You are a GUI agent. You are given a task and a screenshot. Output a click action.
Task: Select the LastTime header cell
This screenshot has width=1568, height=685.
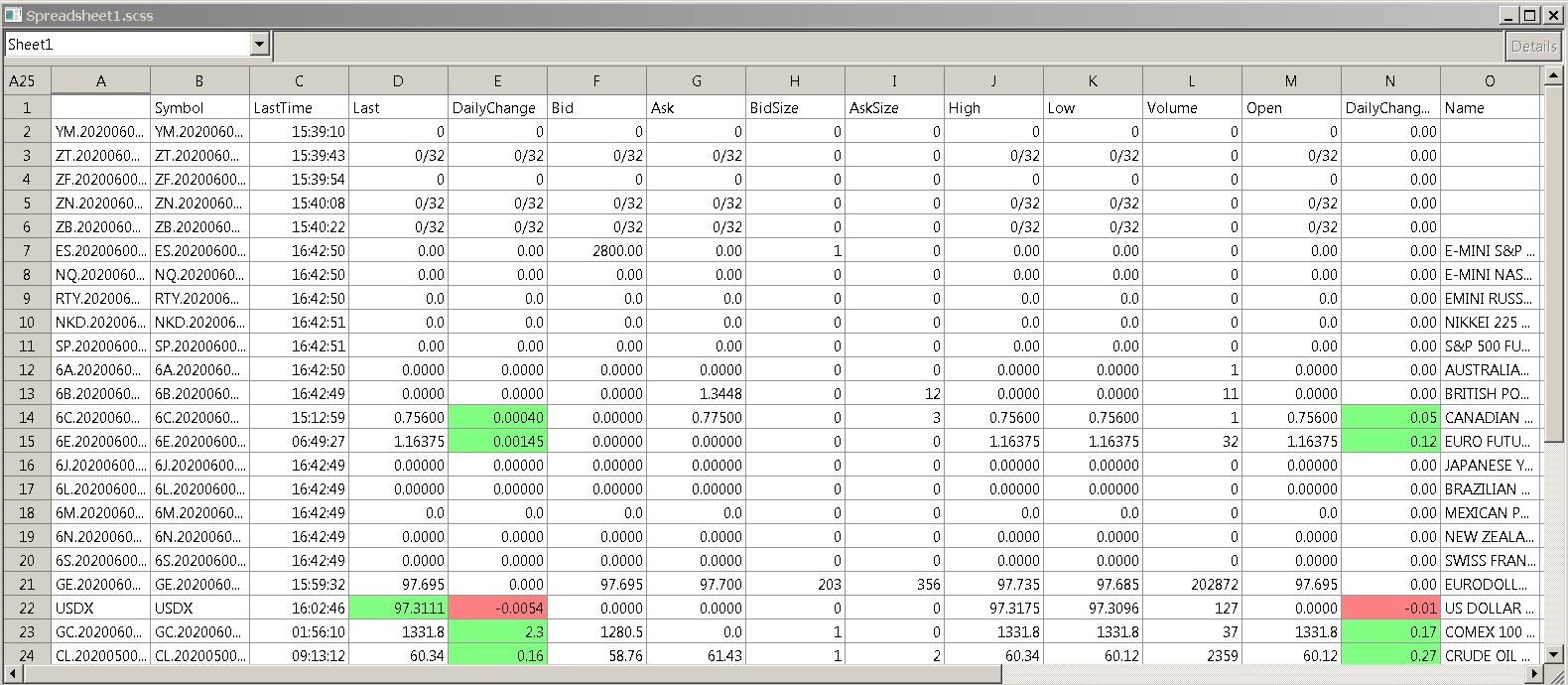point(299,107)
